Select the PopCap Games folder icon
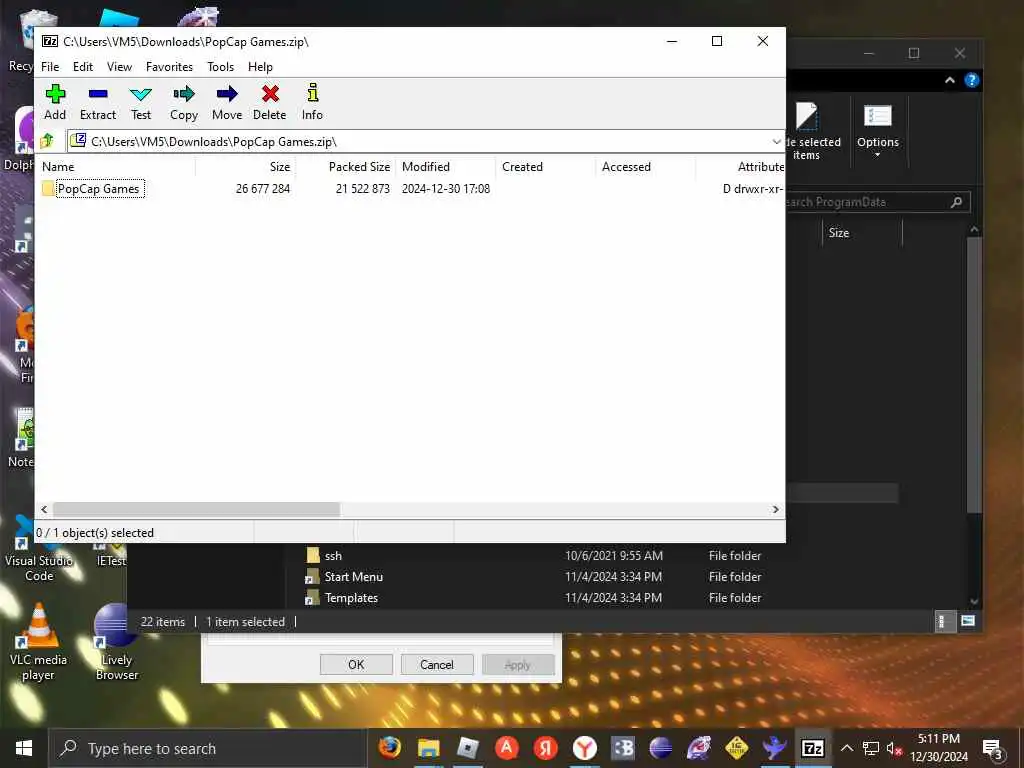Viewport: 1024px width, 768px height. (48, 189)
